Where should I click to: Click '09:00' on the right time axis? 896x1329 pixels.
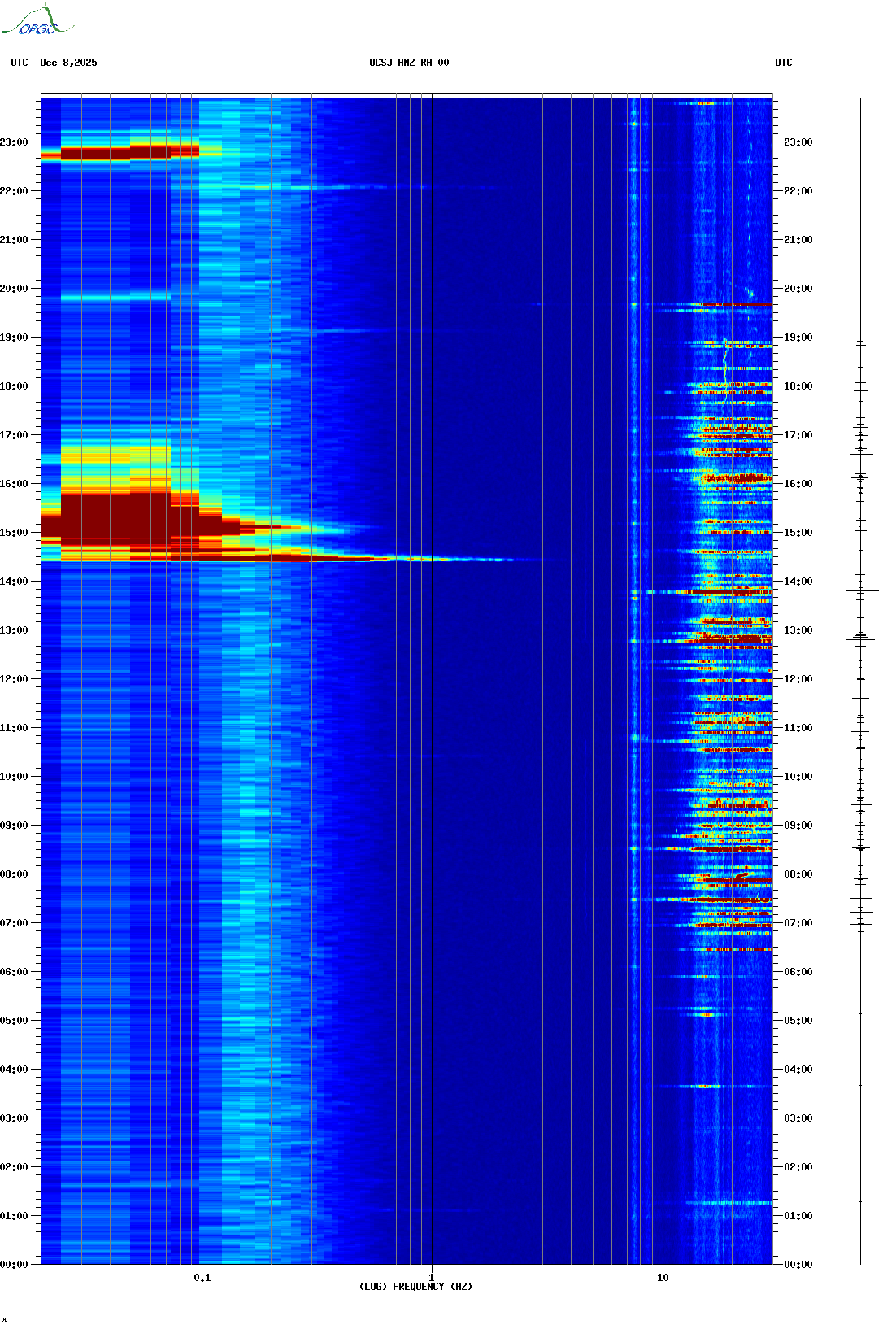[798, 826]
